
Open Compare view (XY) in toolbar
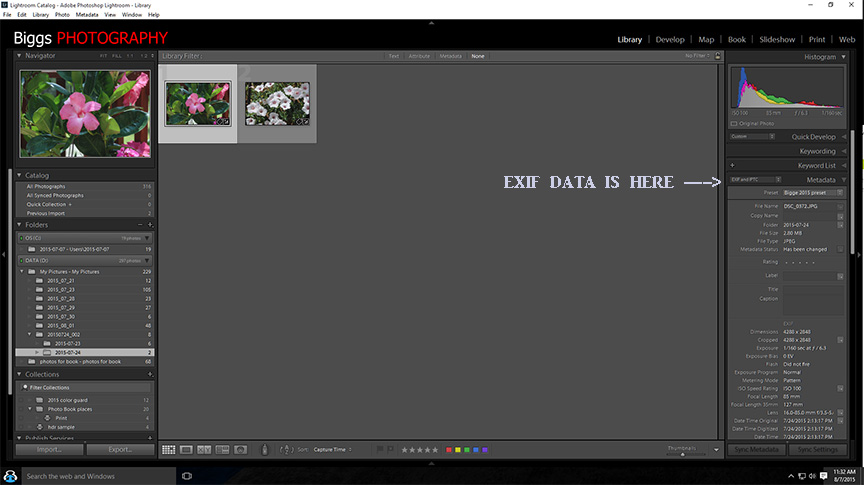(204, 450)
